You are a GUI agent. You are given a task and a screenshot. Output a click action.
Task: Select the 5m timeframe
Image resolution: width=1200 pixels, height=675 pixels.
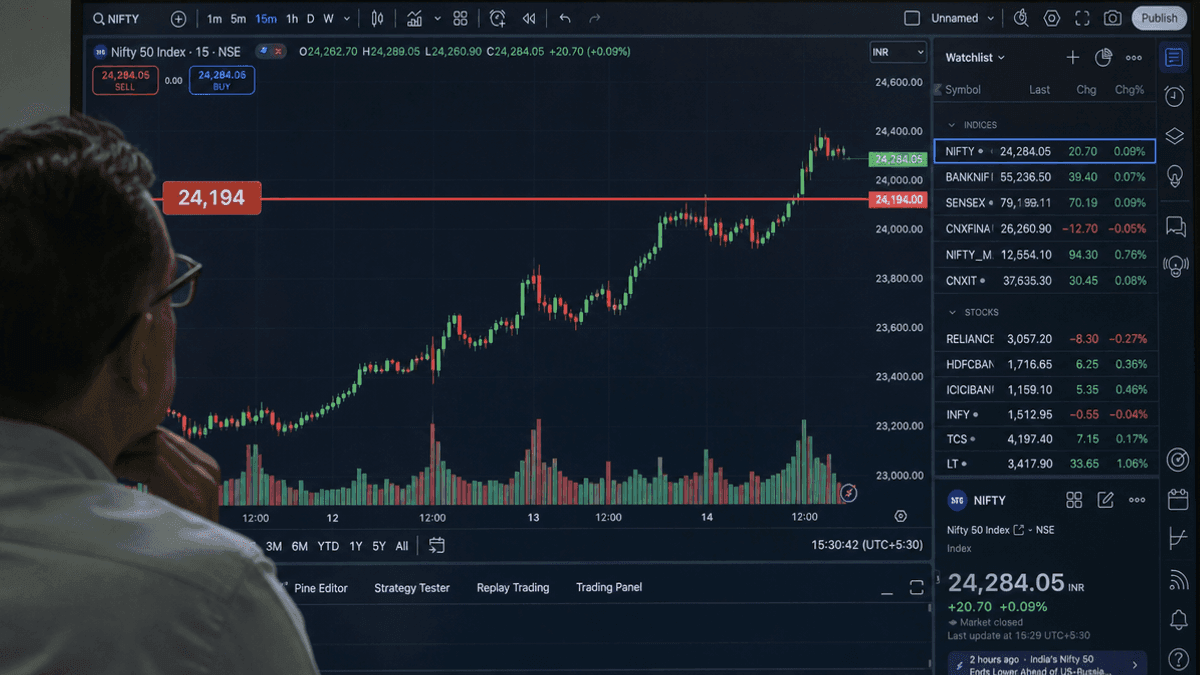coord(238,19)
